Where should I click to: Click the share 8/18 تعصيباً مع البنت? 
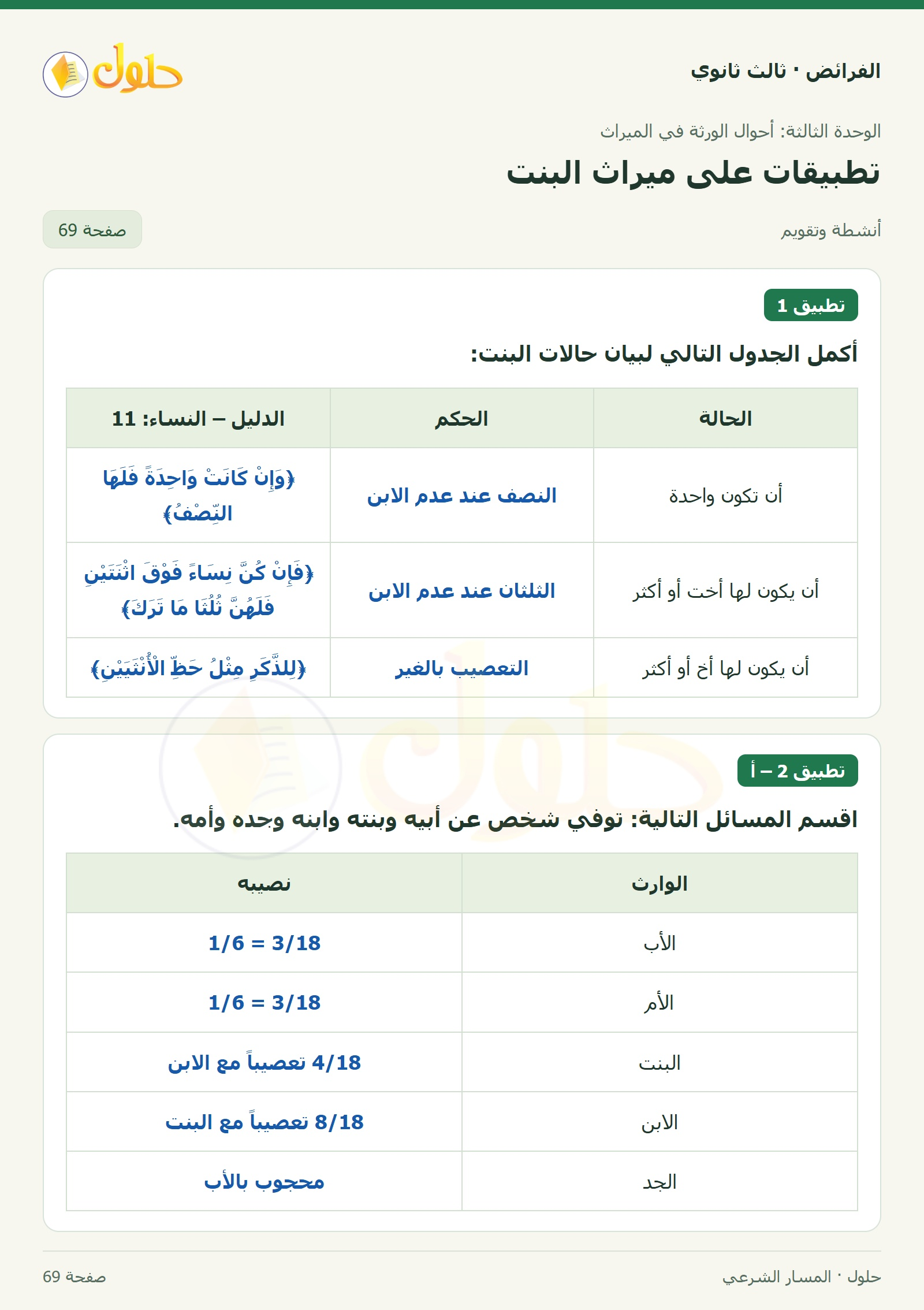pyautogui.click(x=264, y=1122)
